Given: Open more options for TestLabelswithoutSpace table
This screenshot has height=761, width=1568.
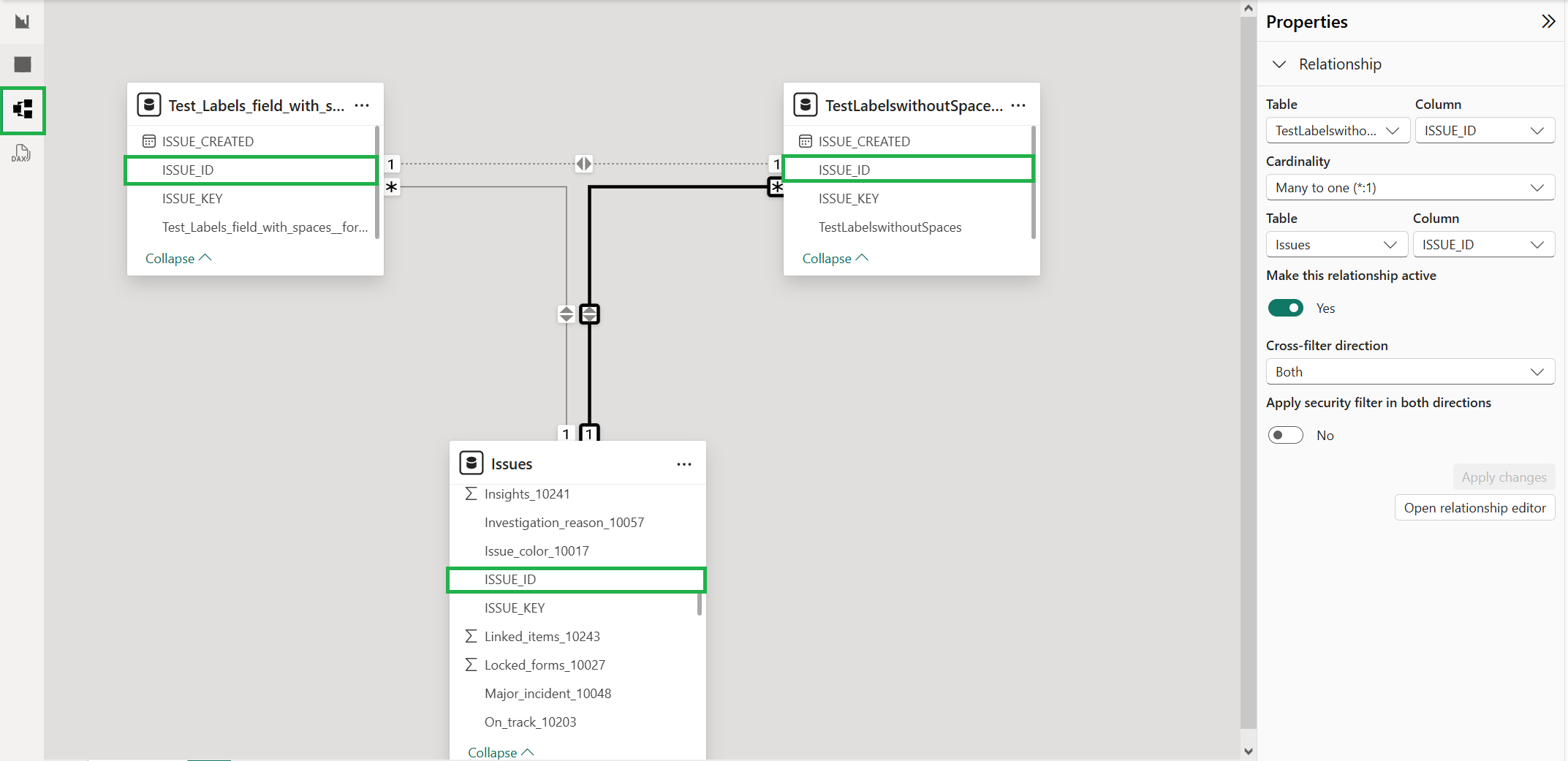Looking at the screenshot, I should 1018,105.
